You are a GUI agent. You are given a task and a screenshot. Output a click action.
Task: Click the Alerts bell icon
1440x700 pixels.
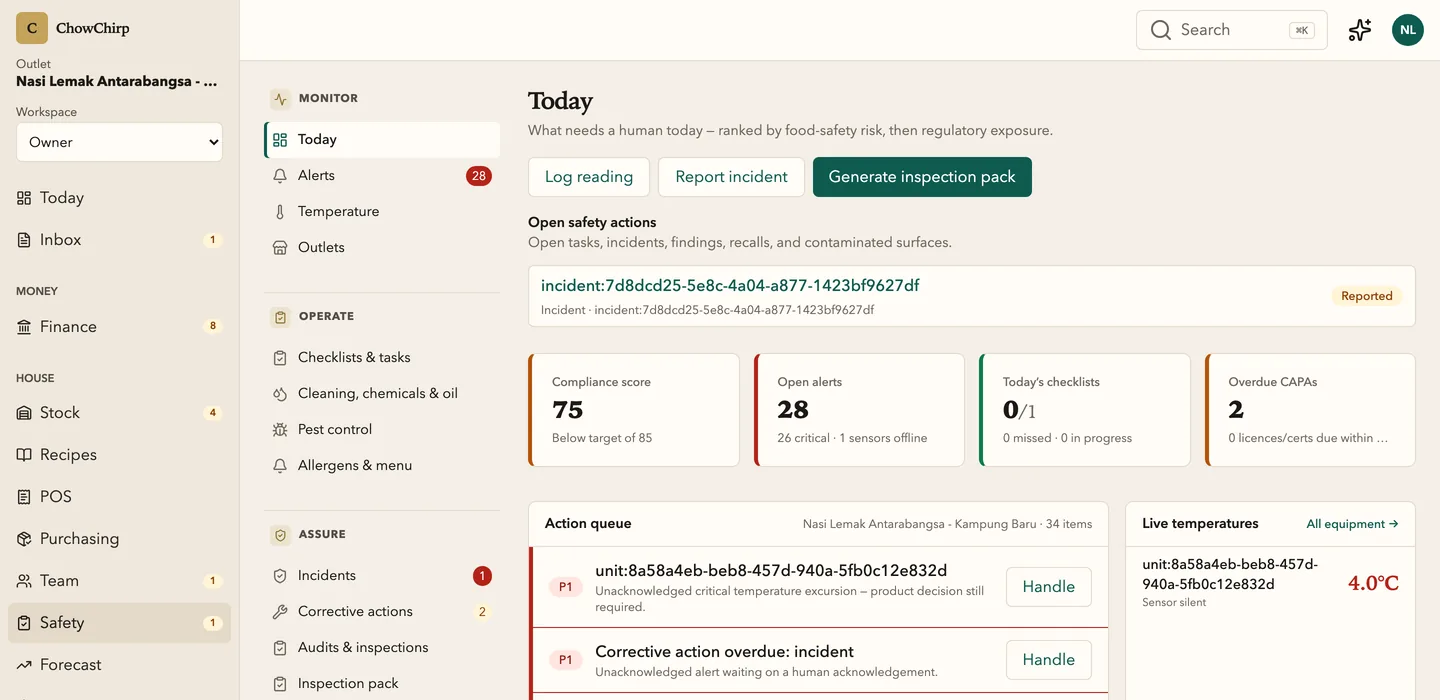[x=280, y=176]
